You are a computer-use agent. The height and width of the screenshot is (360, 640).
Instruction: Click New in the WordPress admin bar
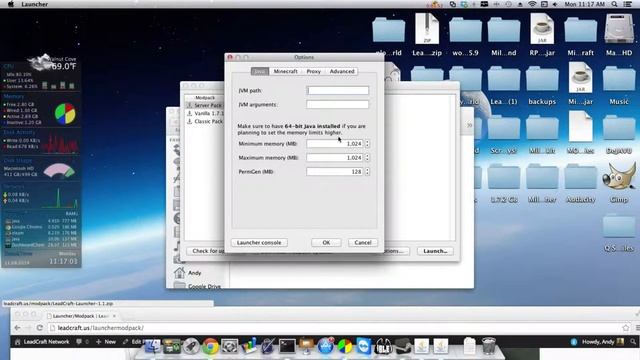pos(106,342)
